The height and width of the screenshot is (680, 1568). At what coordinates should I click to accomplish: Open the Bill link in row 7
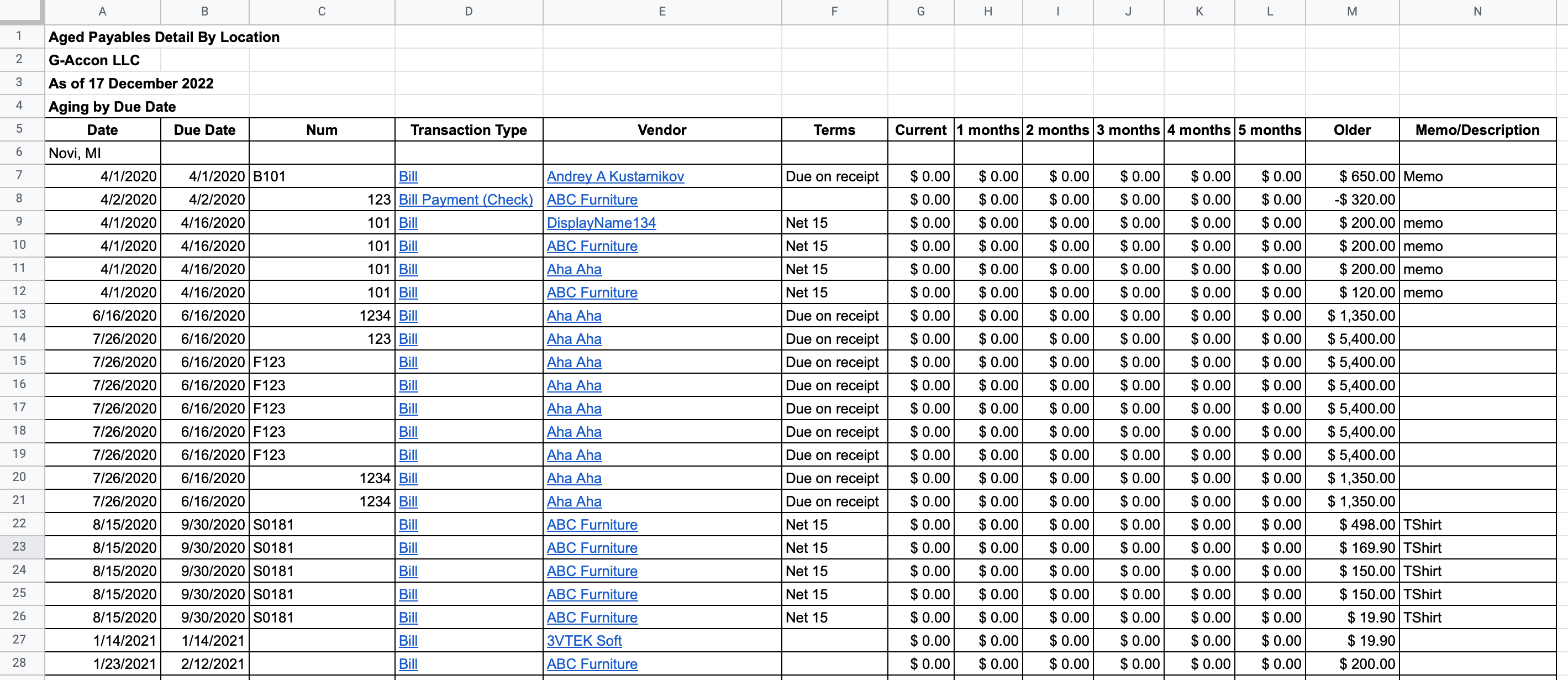pos(408,176)
